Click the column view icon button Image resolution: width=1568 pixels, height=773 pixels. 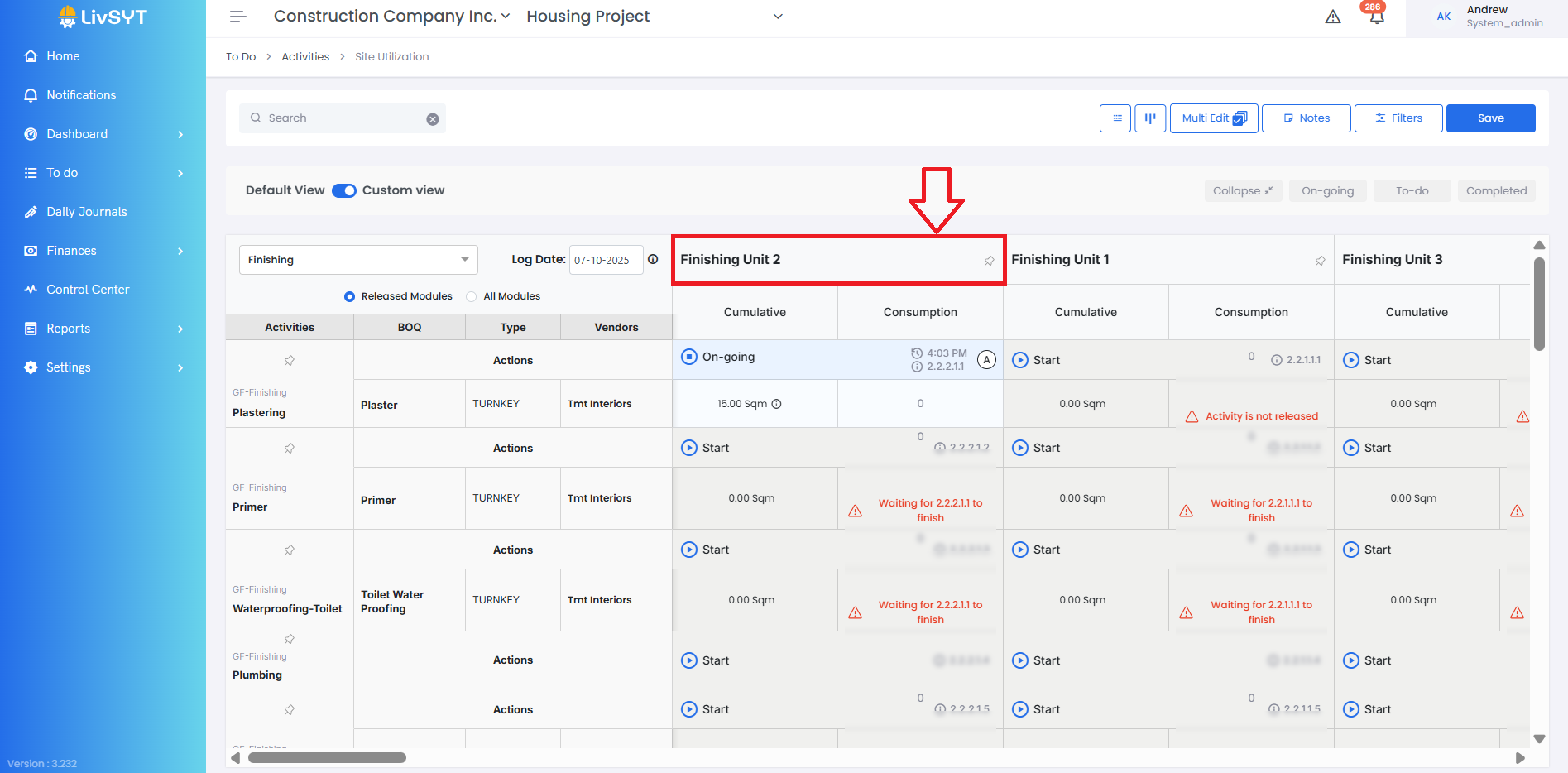(x=1150, y=118)
